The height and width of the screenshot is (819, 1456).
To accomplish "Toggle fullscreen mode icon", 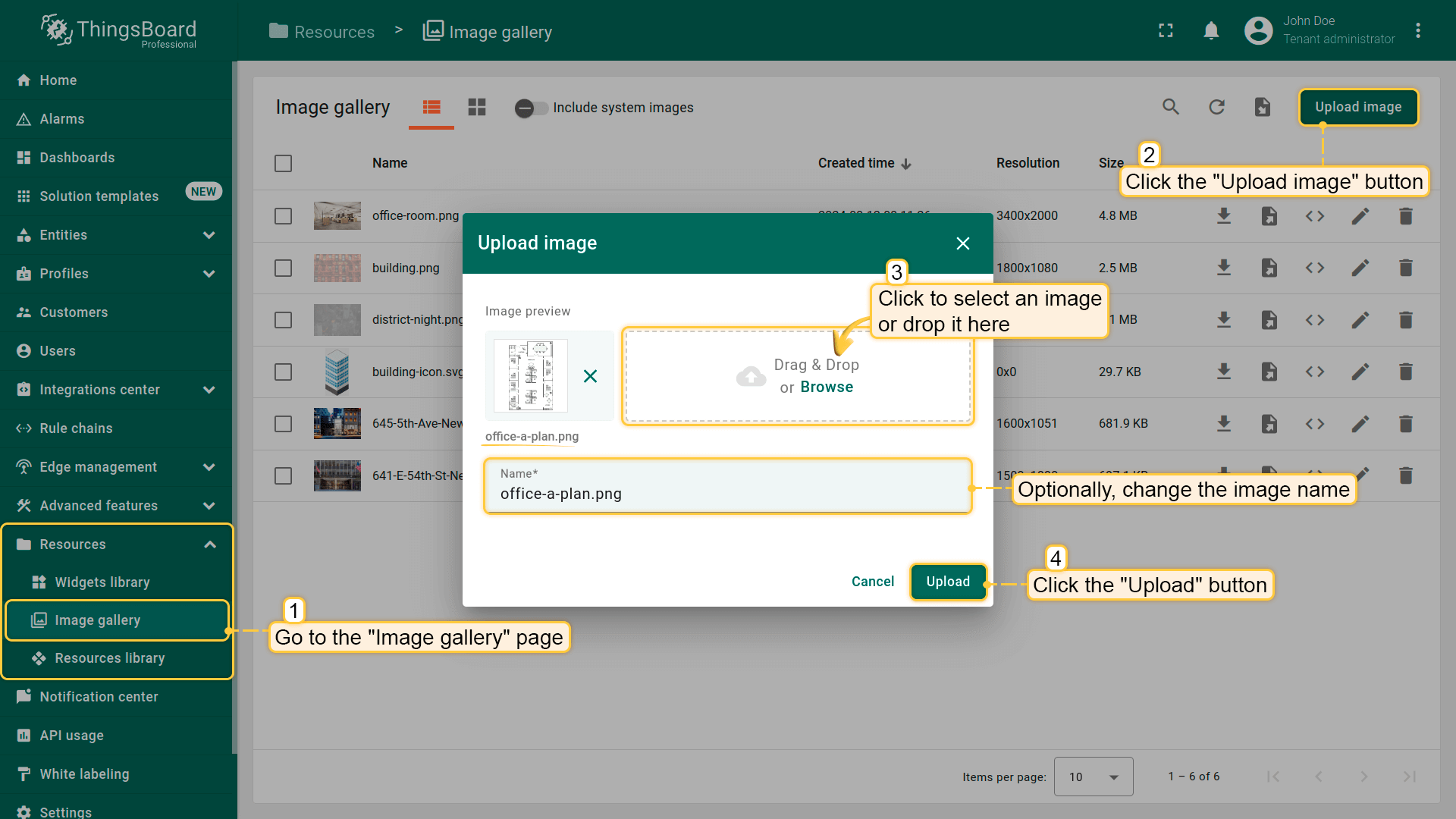I will (1166, 30).
